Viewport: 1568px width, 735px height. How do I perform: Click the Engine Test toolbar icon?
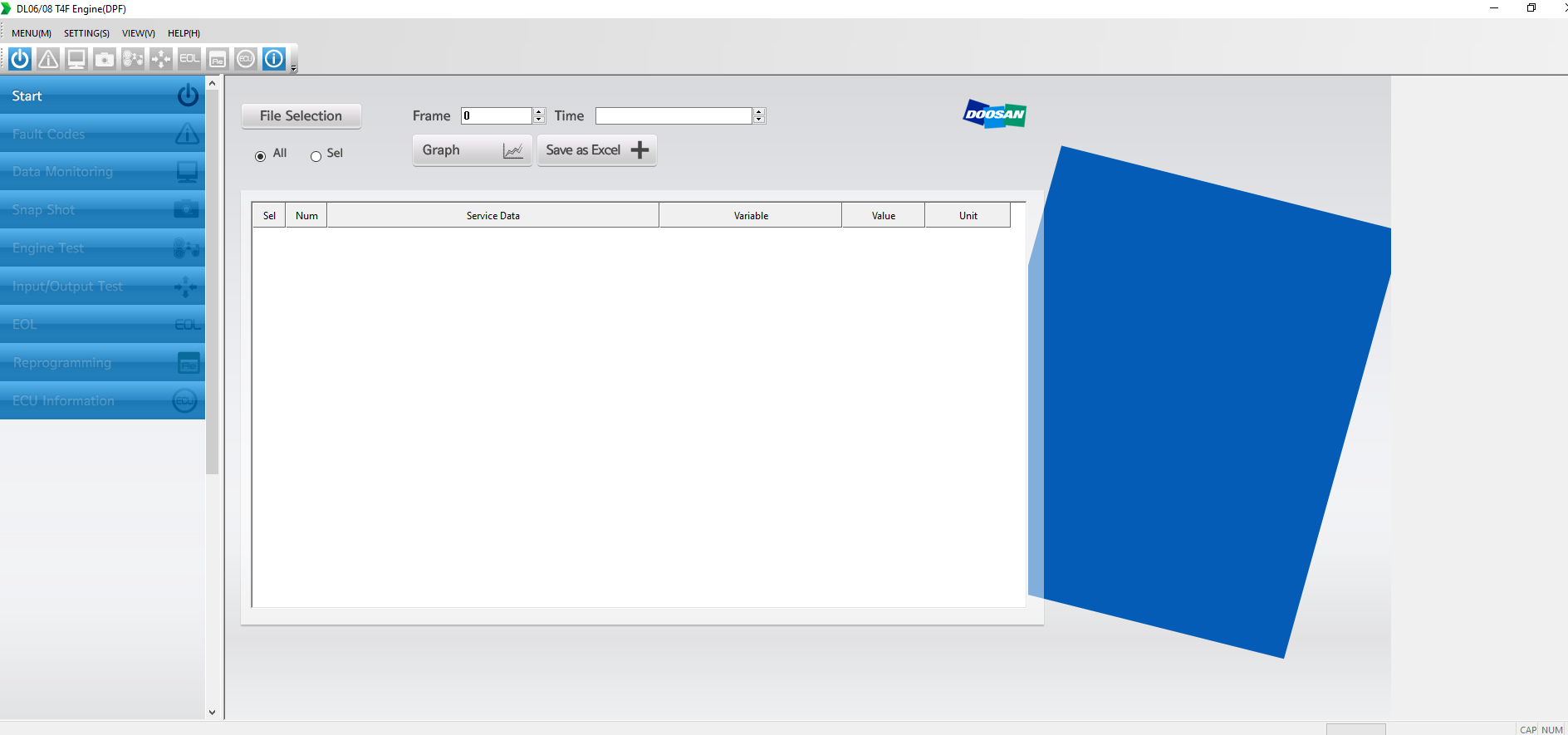tap(133, 59)
